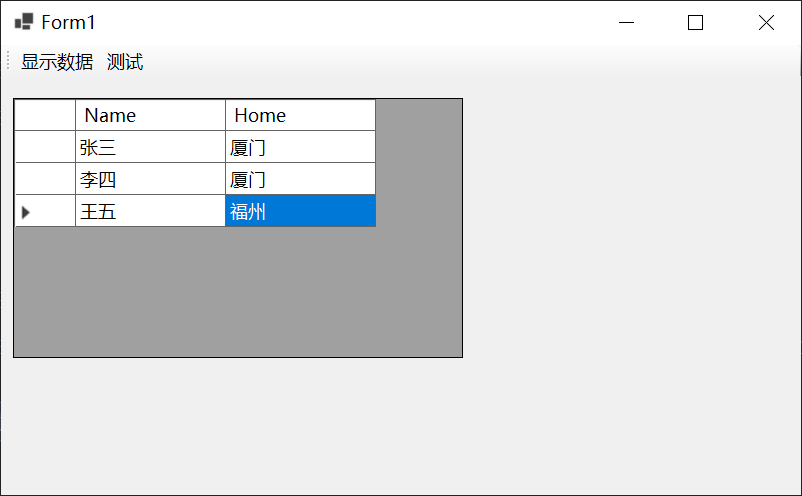Grab the menu strip's dotted grip handle
This screenshot has height=496, width=802.
(x=8, y=62)
